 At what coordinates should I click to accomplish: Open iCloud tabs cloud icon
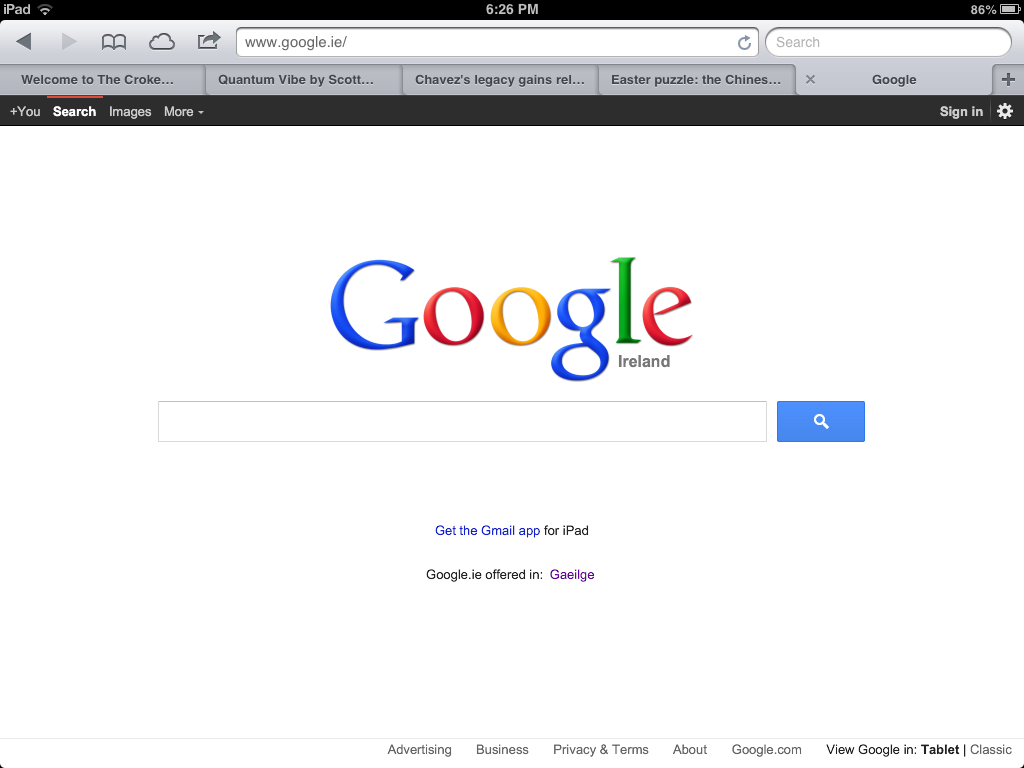[x=161, y=42]
